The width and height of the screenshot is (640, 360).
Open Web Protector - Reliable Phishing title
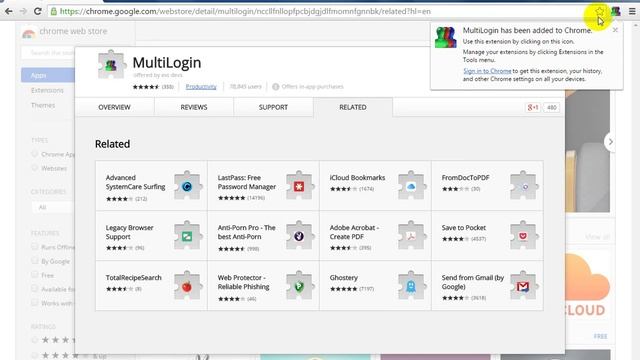click(x=243, y=282)
